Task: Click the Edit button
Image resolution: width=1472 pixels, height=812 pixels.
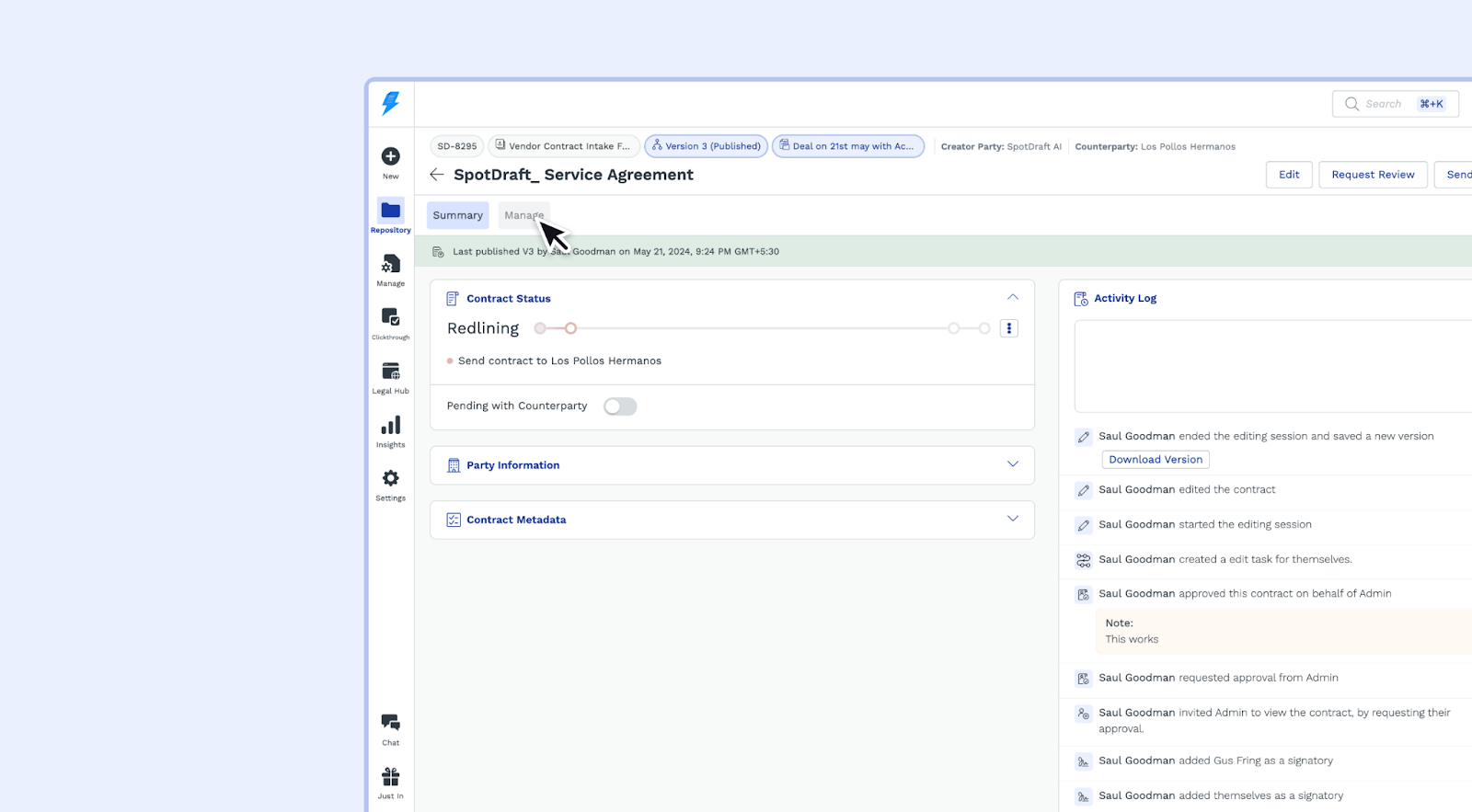Action: click(x=1289, y=175)
